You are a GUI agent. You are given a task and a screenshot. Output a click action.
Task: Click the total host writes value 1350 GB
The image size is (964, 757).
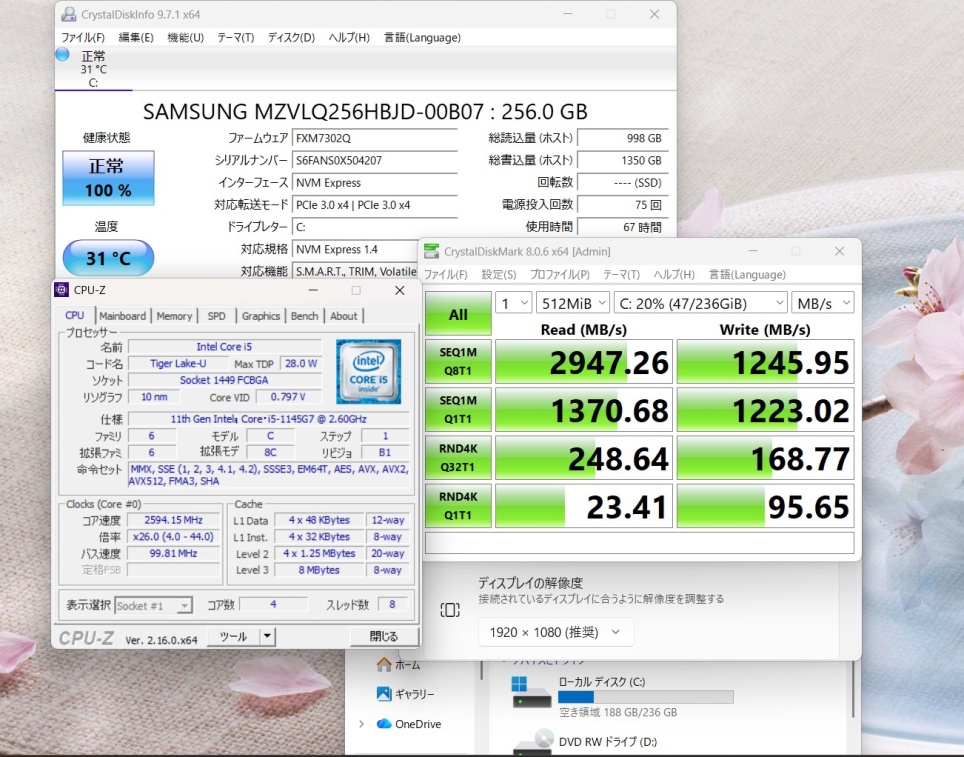623,161
